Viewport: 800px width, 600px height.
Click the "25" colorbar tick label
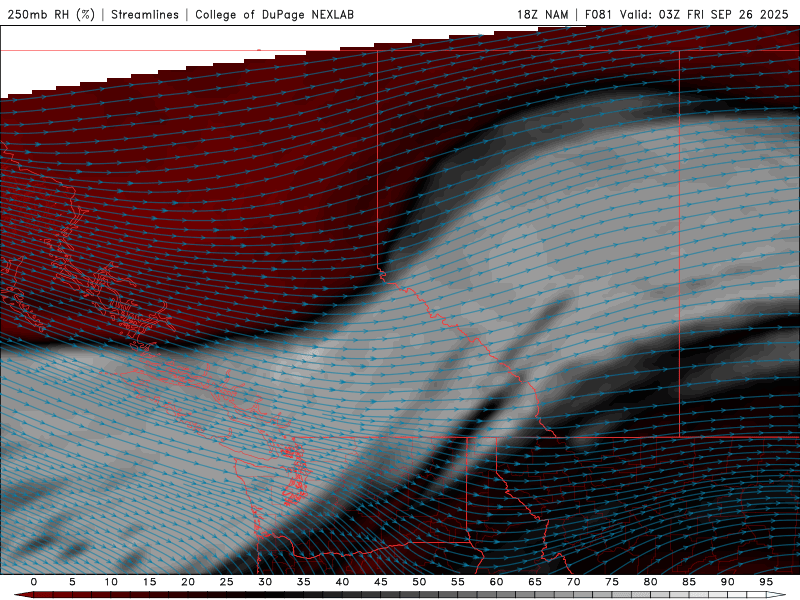(227, 582)
